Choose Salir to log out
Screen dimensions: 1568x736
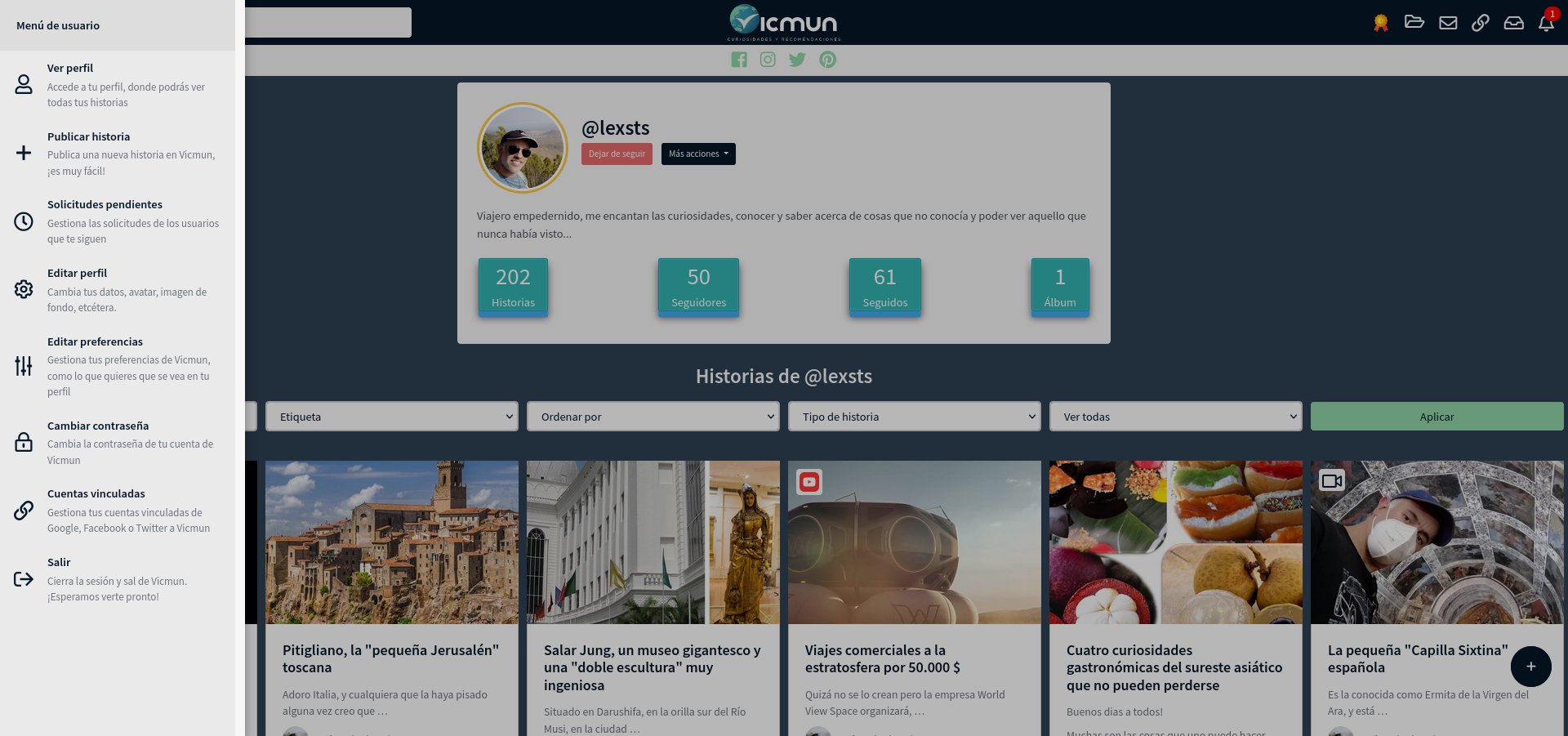pyautogui.click(x=118, y=579)
